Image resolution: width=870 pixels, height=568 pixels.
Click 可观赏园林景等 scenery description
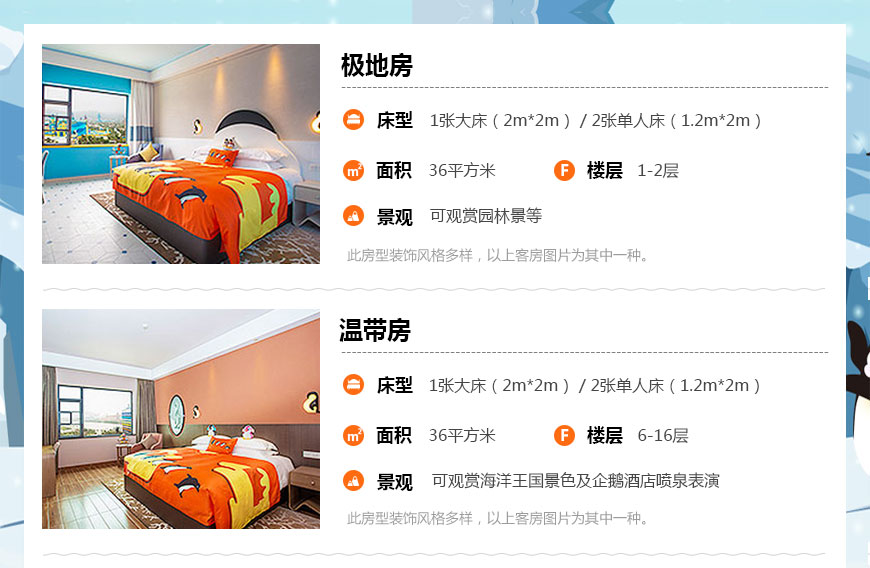(x=485, y=216)
